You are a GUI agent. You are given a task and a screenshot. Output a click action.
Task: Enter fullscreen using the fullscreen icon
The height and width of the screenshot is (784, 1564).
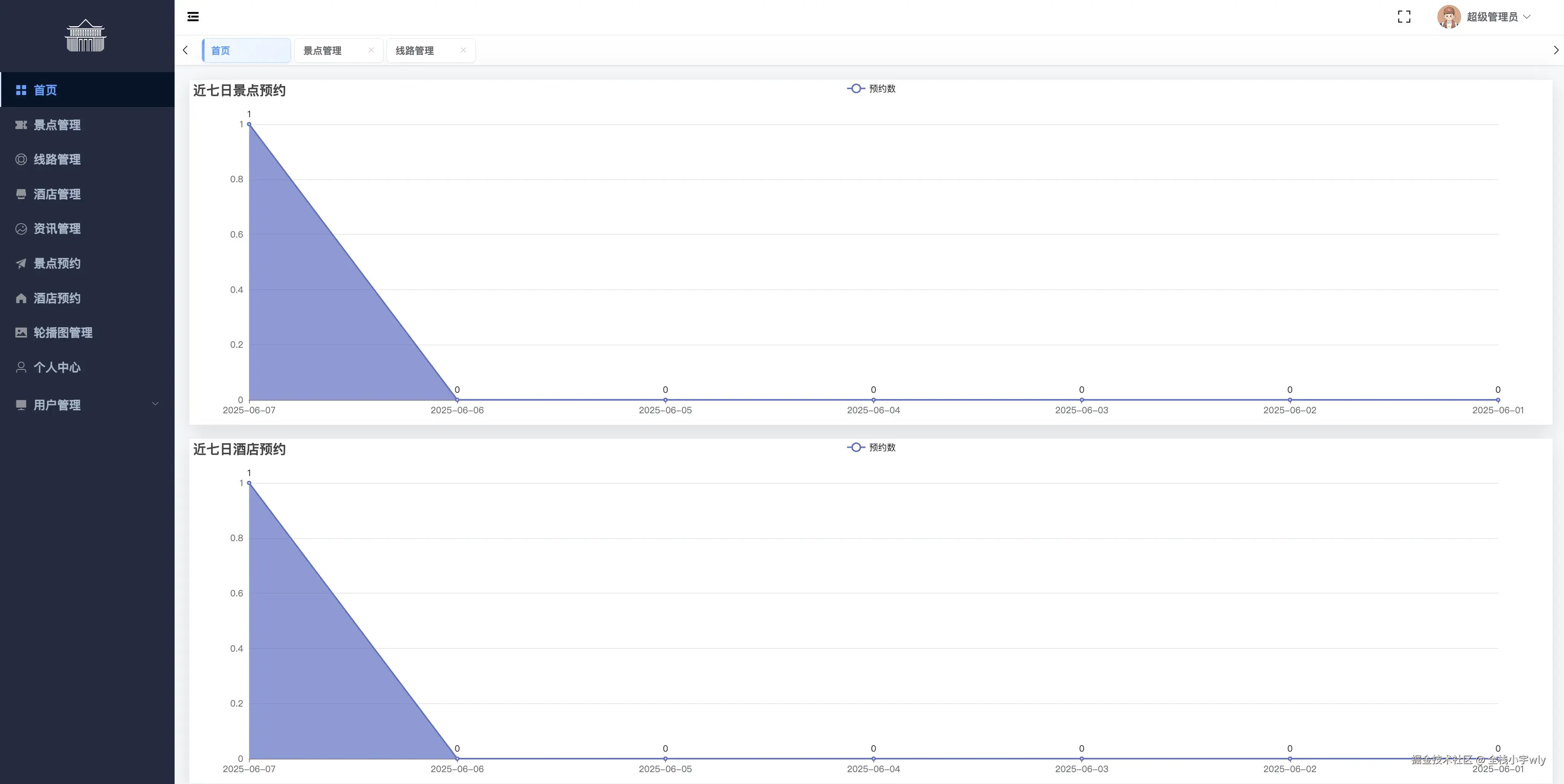pos(1404,16)
